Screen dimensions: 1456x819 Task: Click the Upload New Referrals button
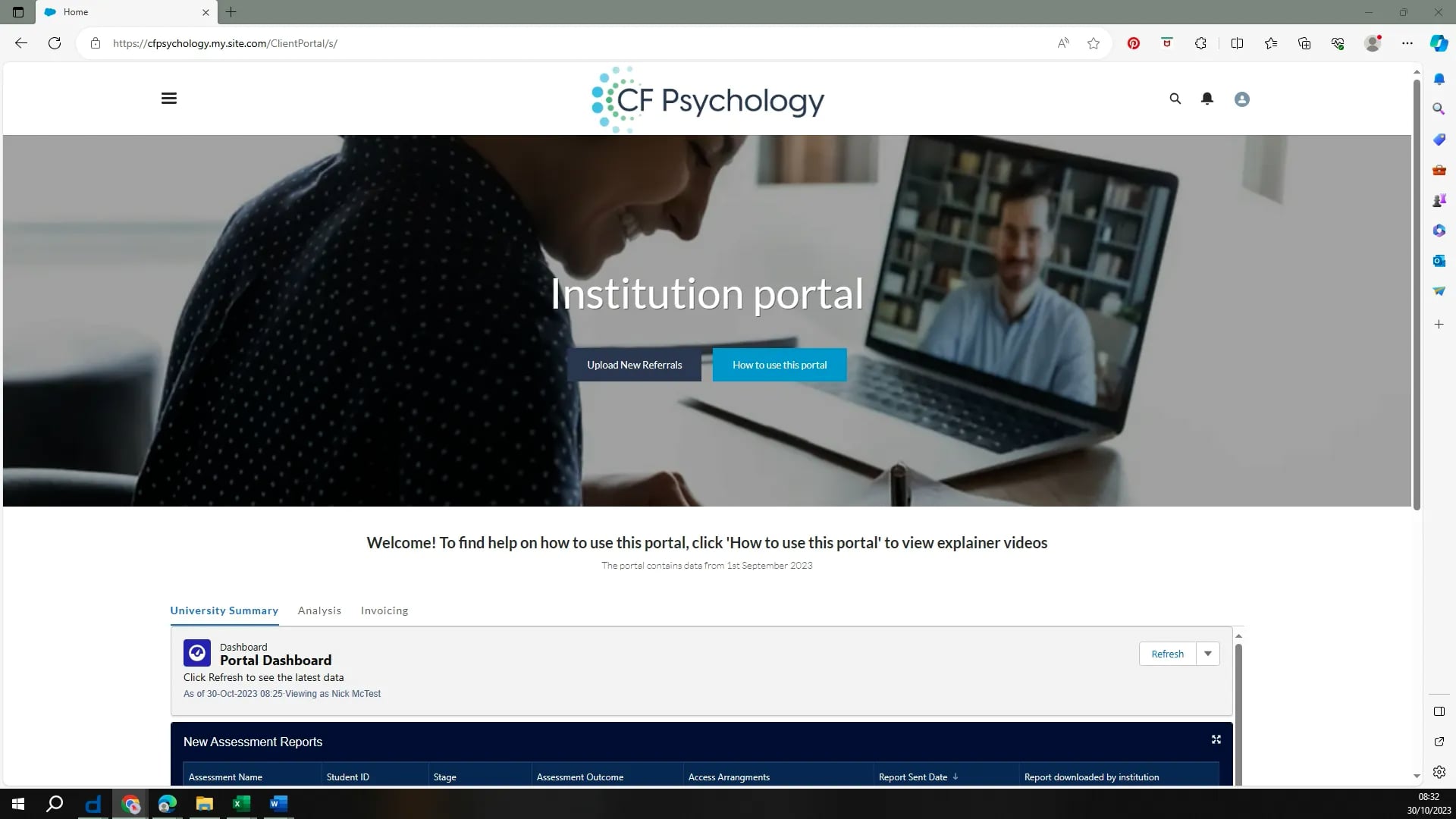coord(634,365)
